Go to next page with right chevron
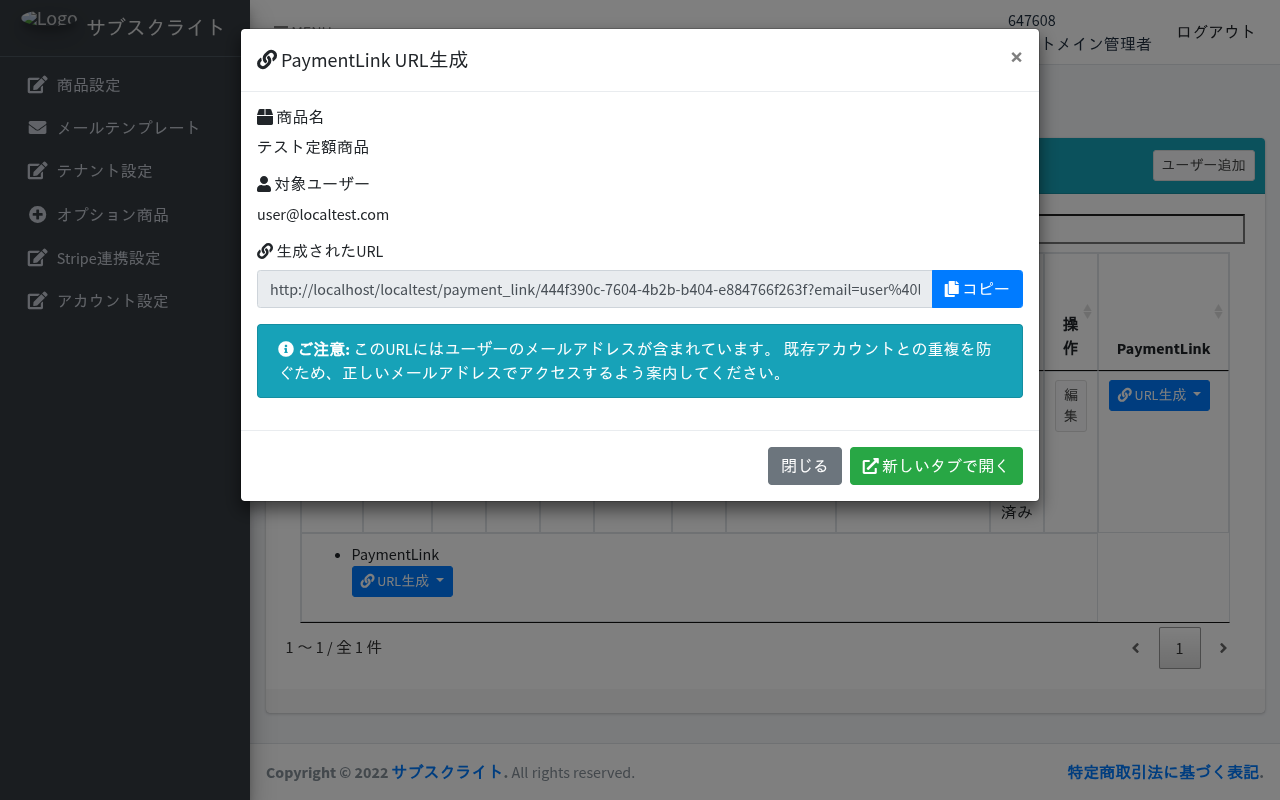1280x800 pixels. pyautogui.click(x=1223, y=648)
